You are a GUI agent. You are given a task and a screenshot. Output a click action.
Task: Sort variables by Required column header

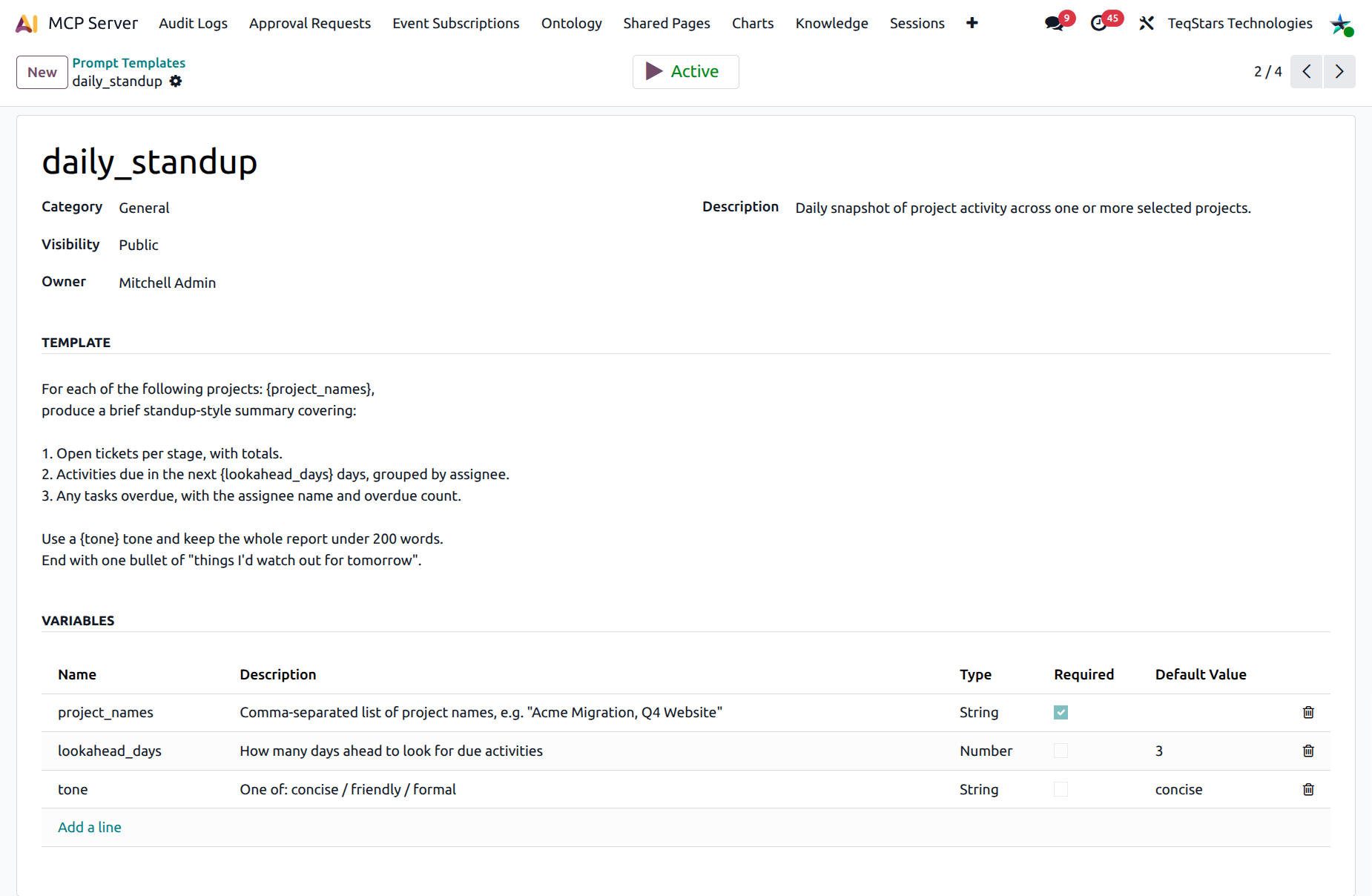click(1084, 674)
